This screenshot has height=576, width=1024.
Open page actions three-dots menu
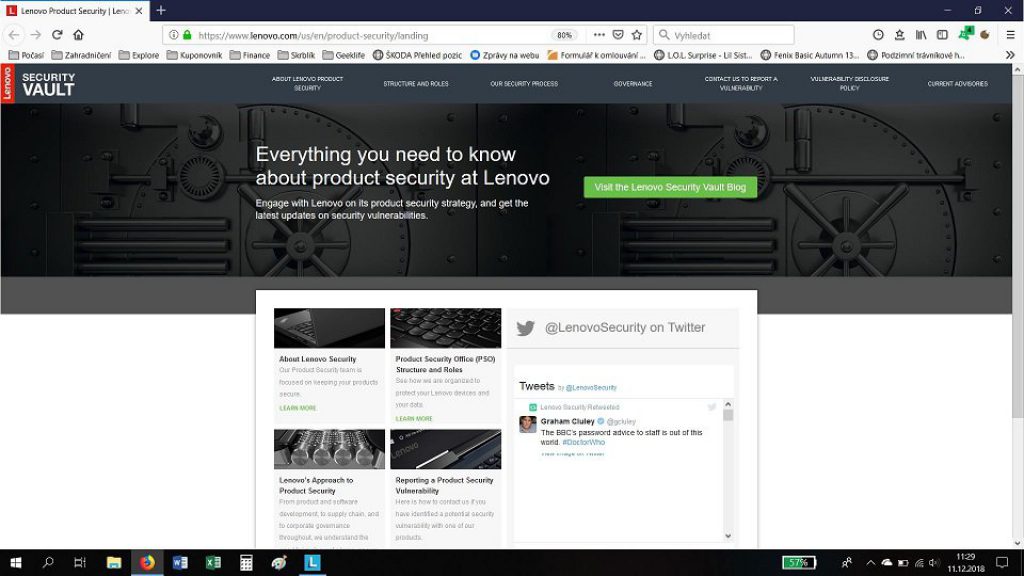point(599,35)
